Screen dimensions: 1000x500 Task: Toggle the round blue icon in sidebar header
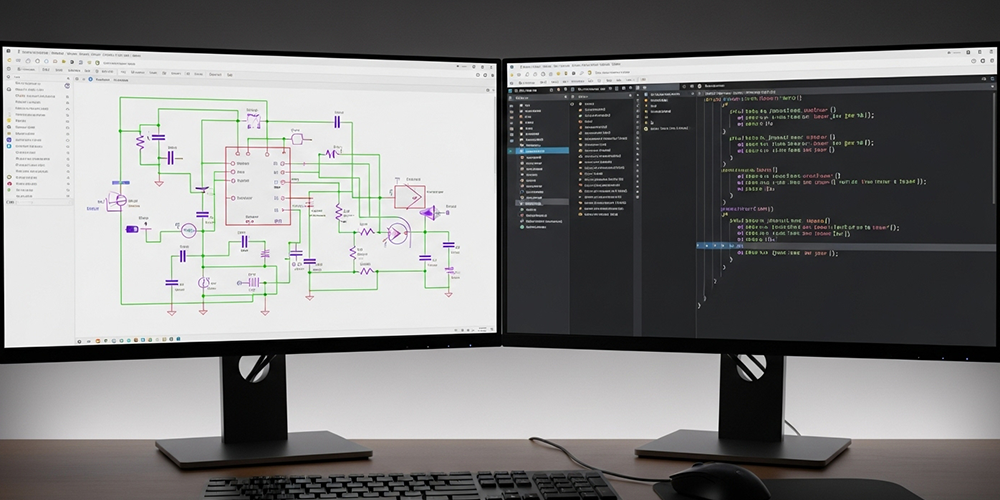68,84
